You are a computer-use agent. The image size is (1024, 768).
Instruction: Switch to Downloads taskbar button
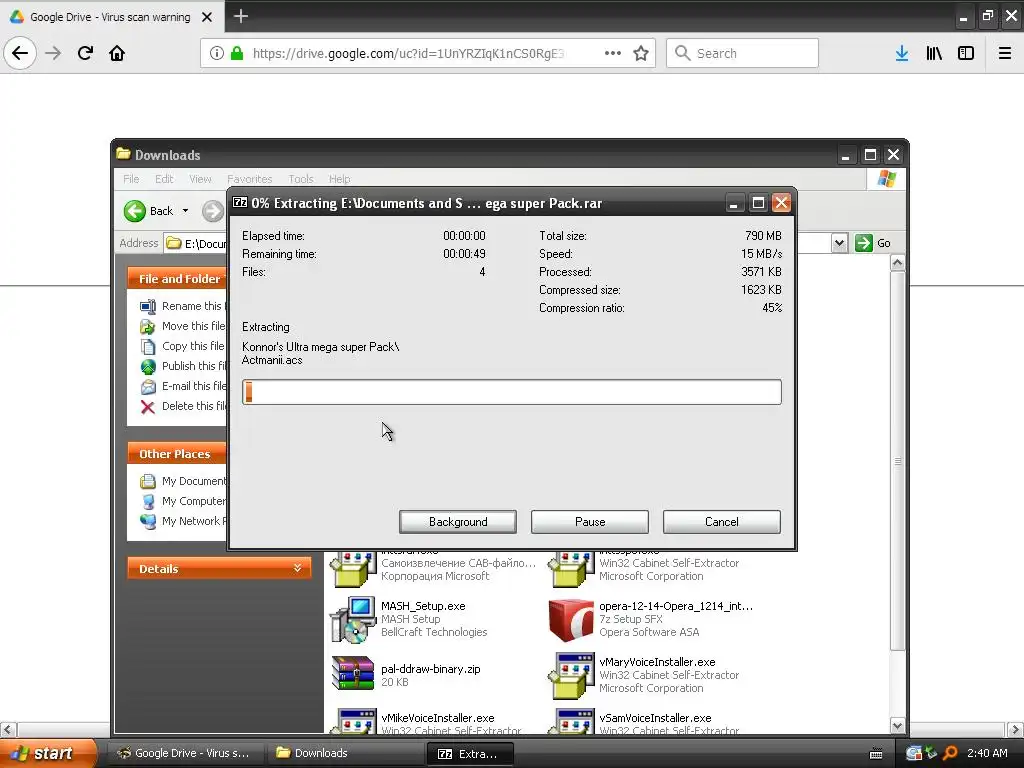point(344,753)
